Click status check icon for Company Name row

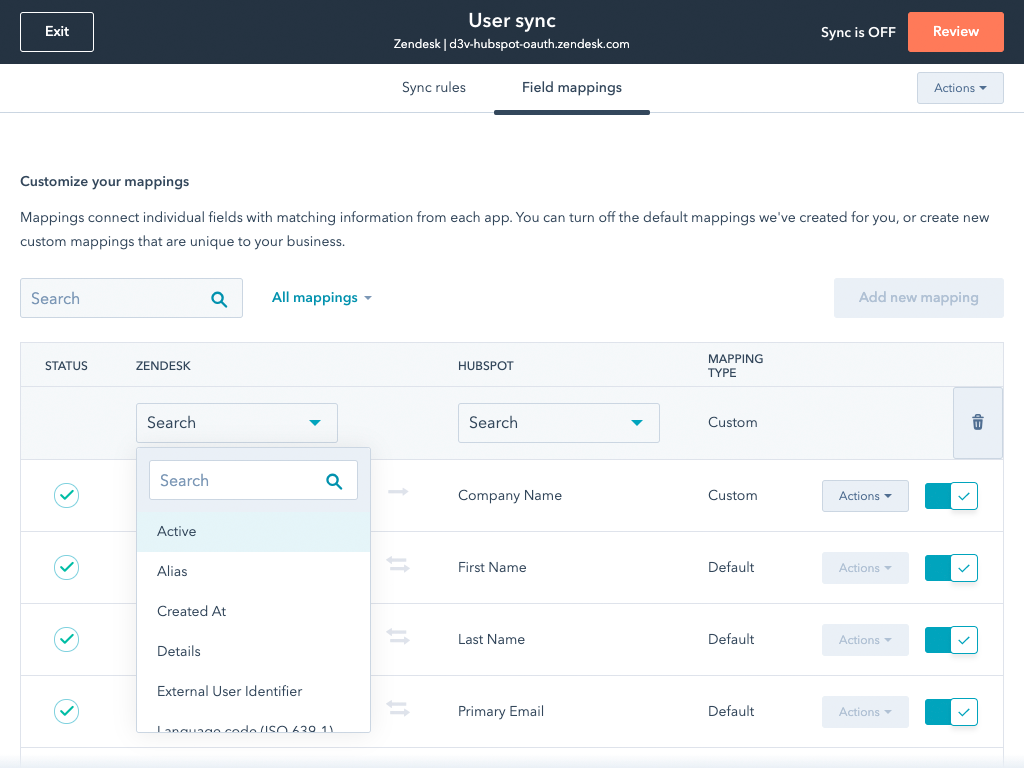[66, 496]
